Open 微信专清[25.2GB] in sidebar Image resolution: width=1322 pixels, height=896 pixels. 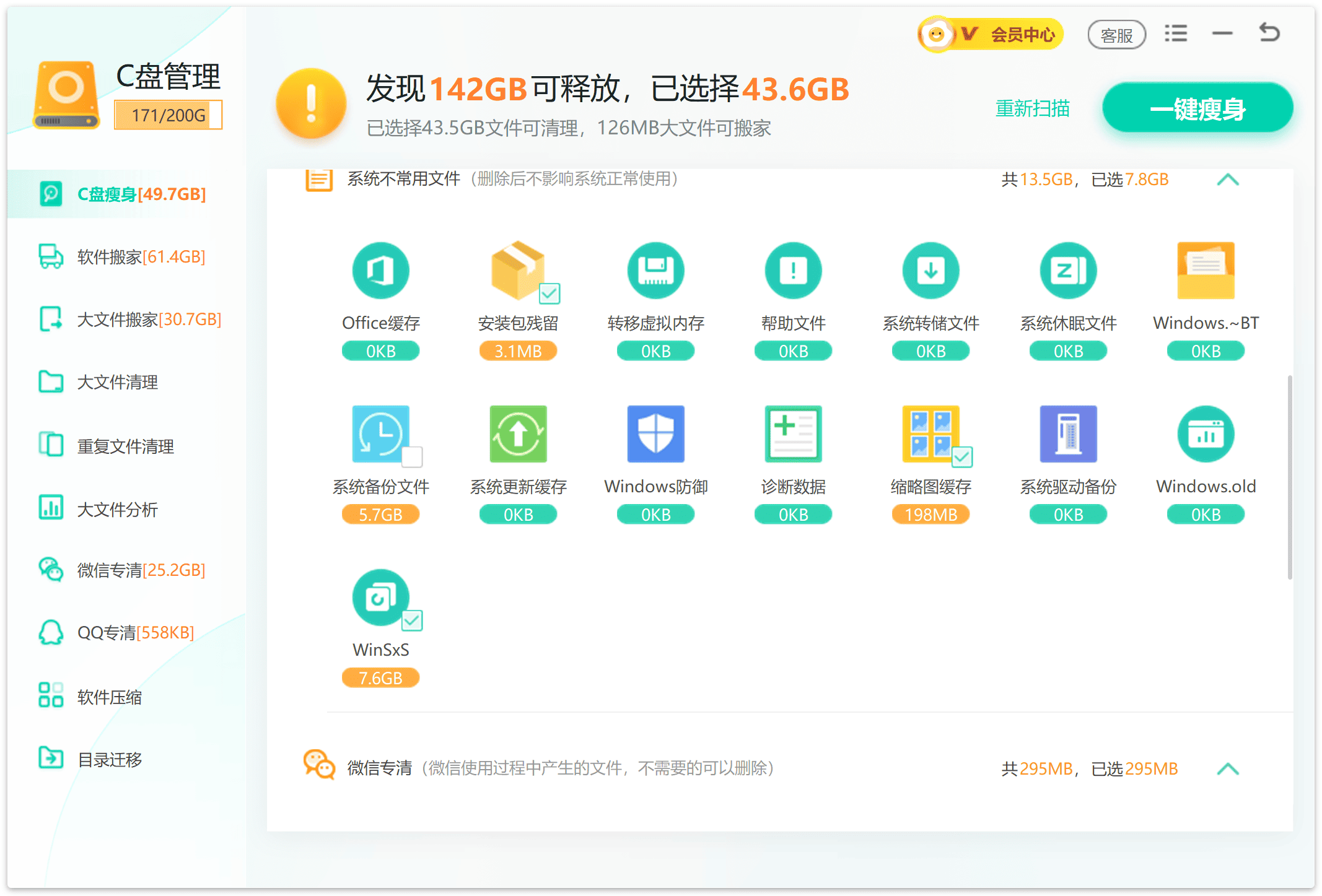point(126,569)
